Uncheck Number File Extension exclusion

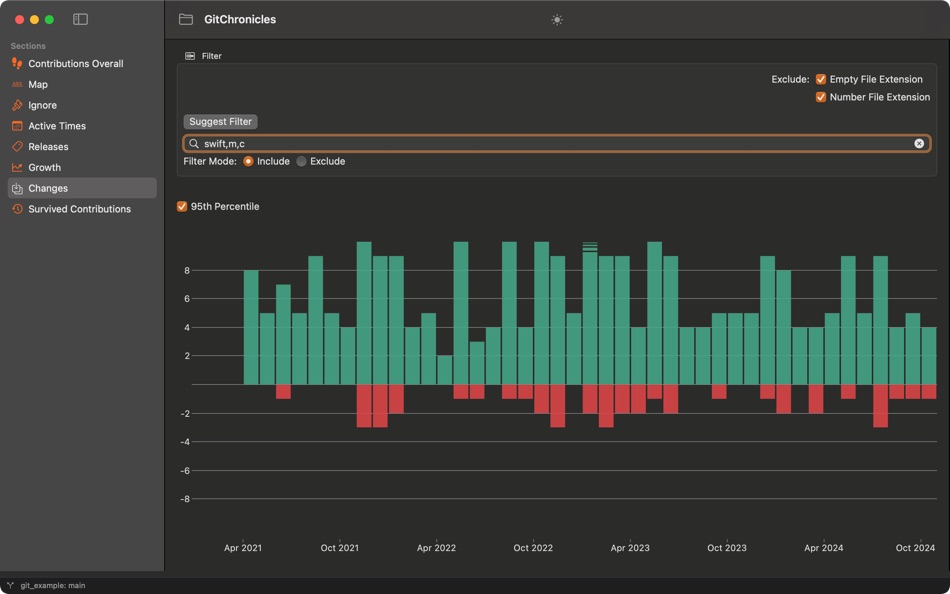tap(821, 97)
